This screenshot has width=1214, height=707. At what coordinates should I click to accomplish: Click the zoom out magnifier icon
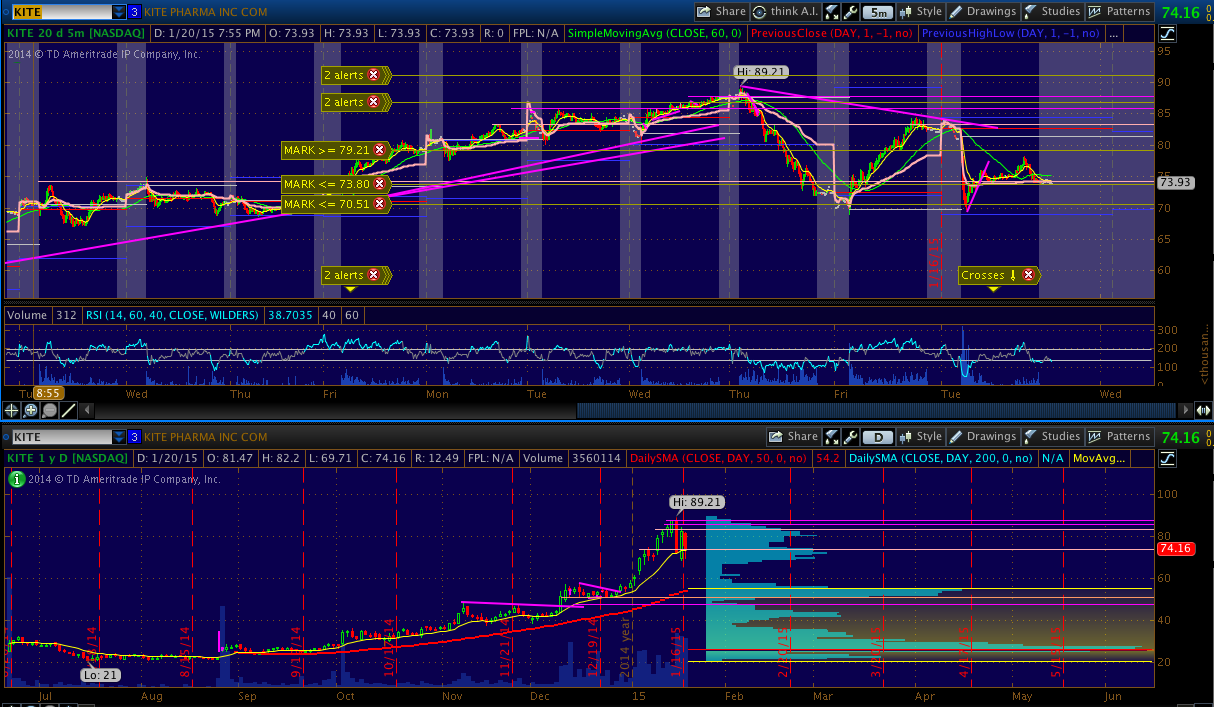49,410
